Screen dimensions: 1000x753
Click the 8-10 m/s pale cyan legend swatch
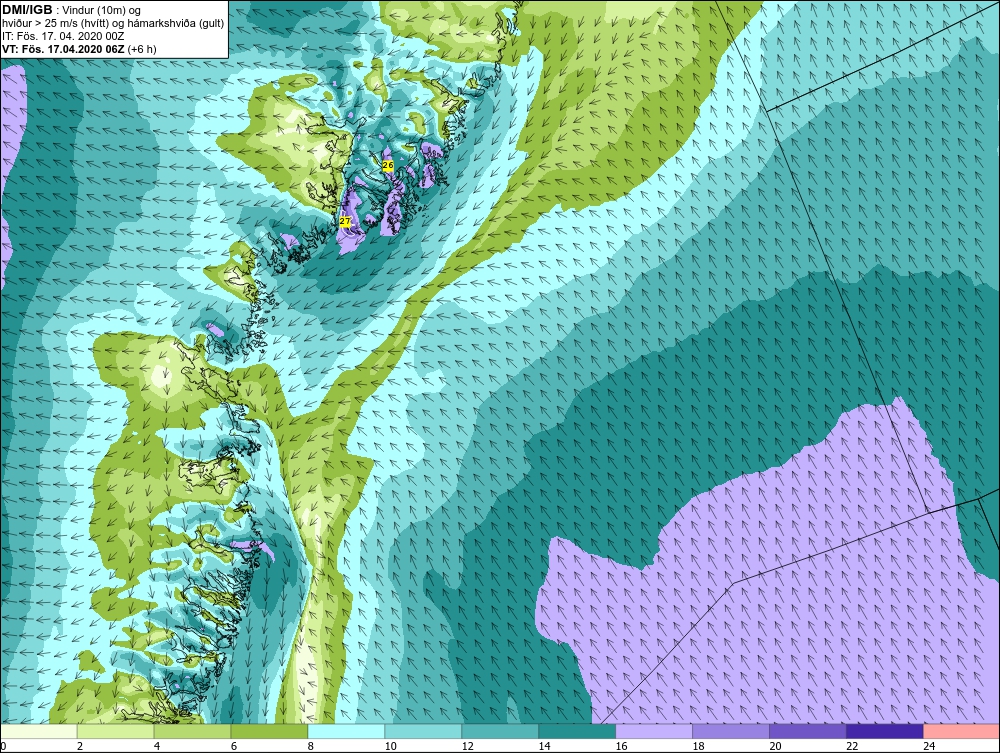(x=346, y=731)
